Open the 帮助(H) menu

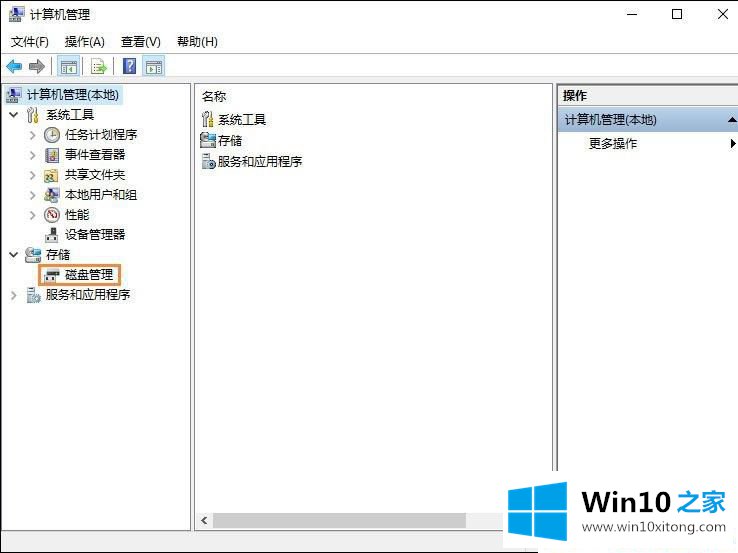click(x=197, y=42)
